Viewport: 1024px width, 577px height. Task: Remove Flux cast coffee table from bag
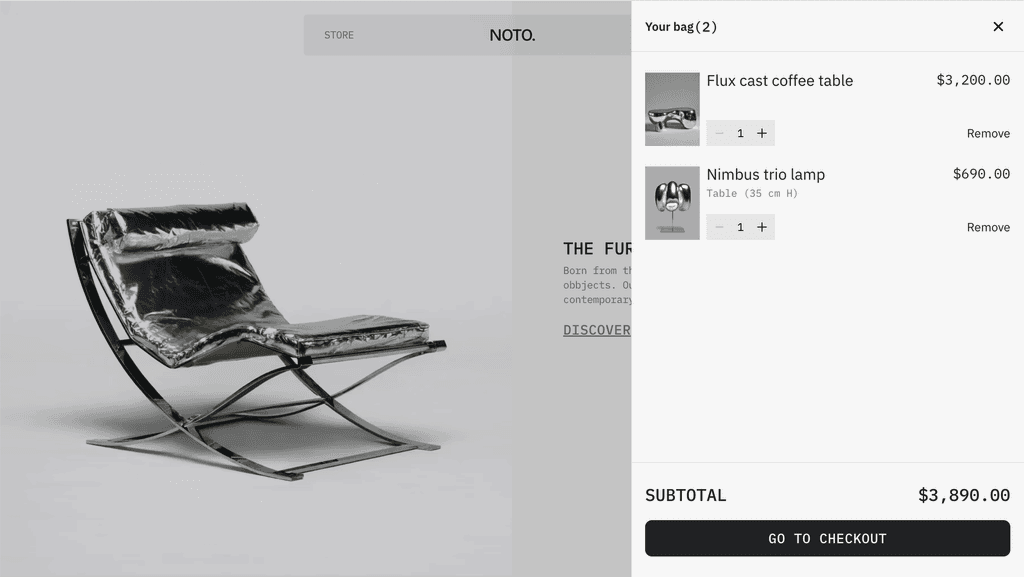coord(988,133)
